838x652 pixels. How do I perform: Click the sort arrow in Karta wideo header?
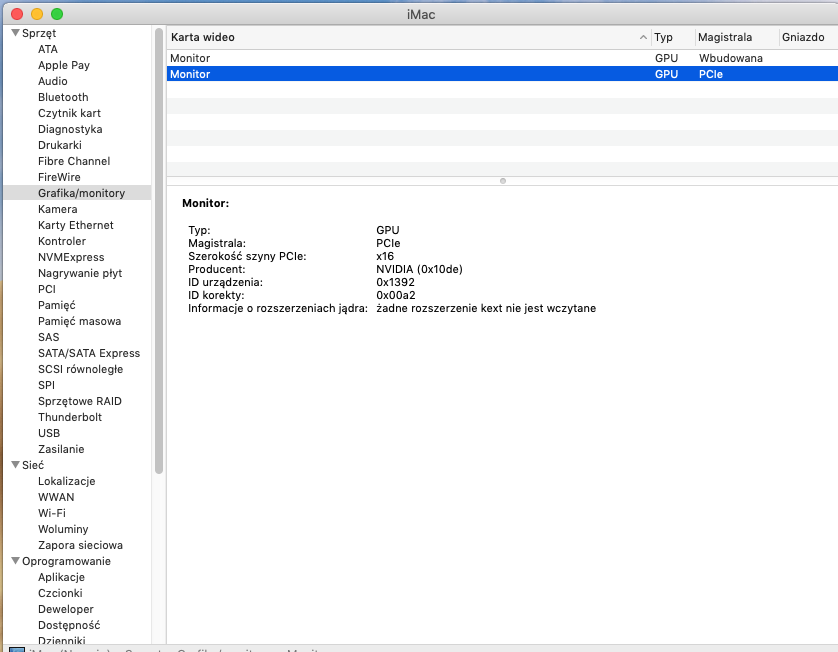coord(643,37)
